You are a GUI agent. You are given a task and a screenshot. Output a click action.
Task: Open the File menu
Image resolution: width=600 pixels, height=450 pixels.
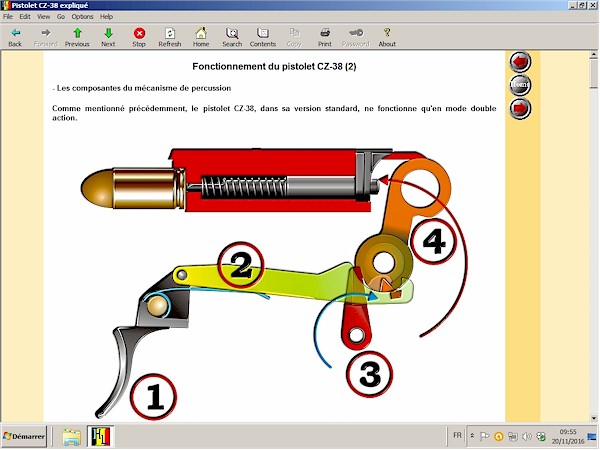(x=8, y=16)
